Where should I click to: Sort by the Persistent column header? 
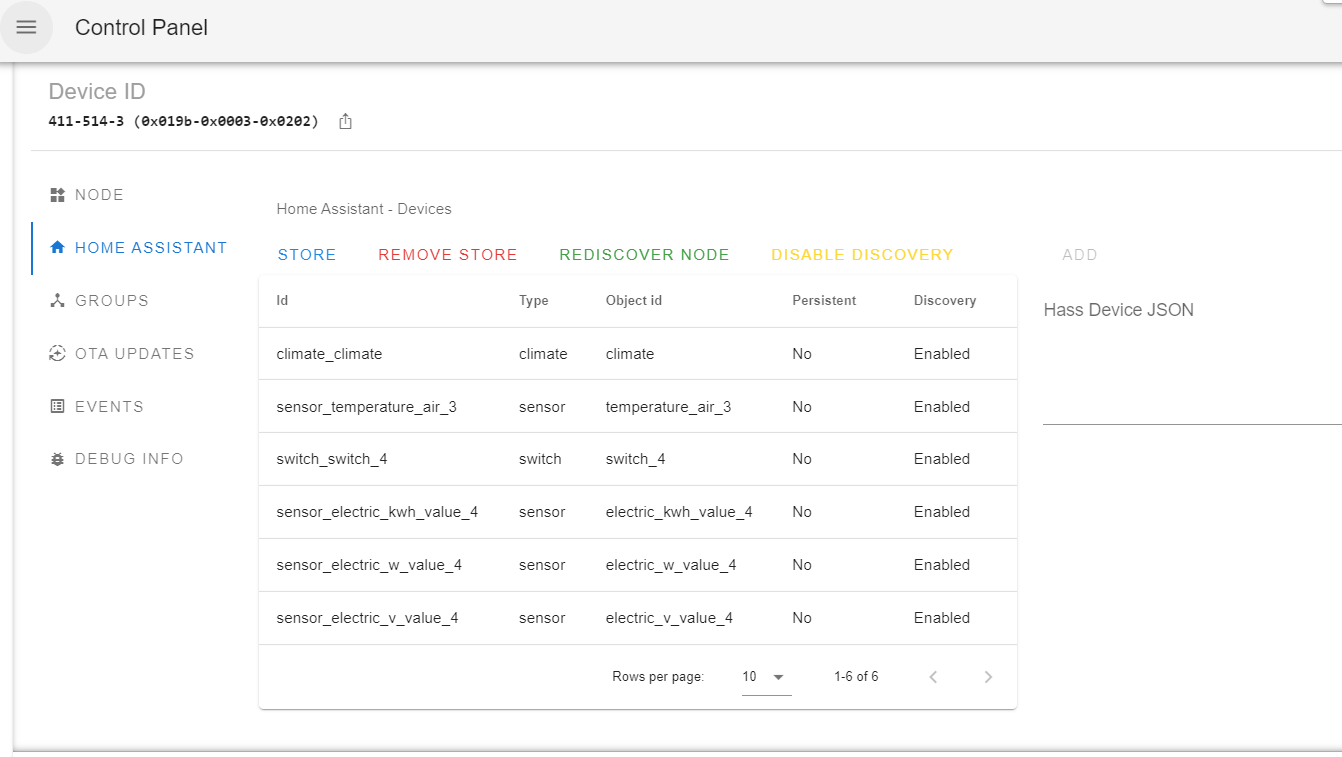824,300
